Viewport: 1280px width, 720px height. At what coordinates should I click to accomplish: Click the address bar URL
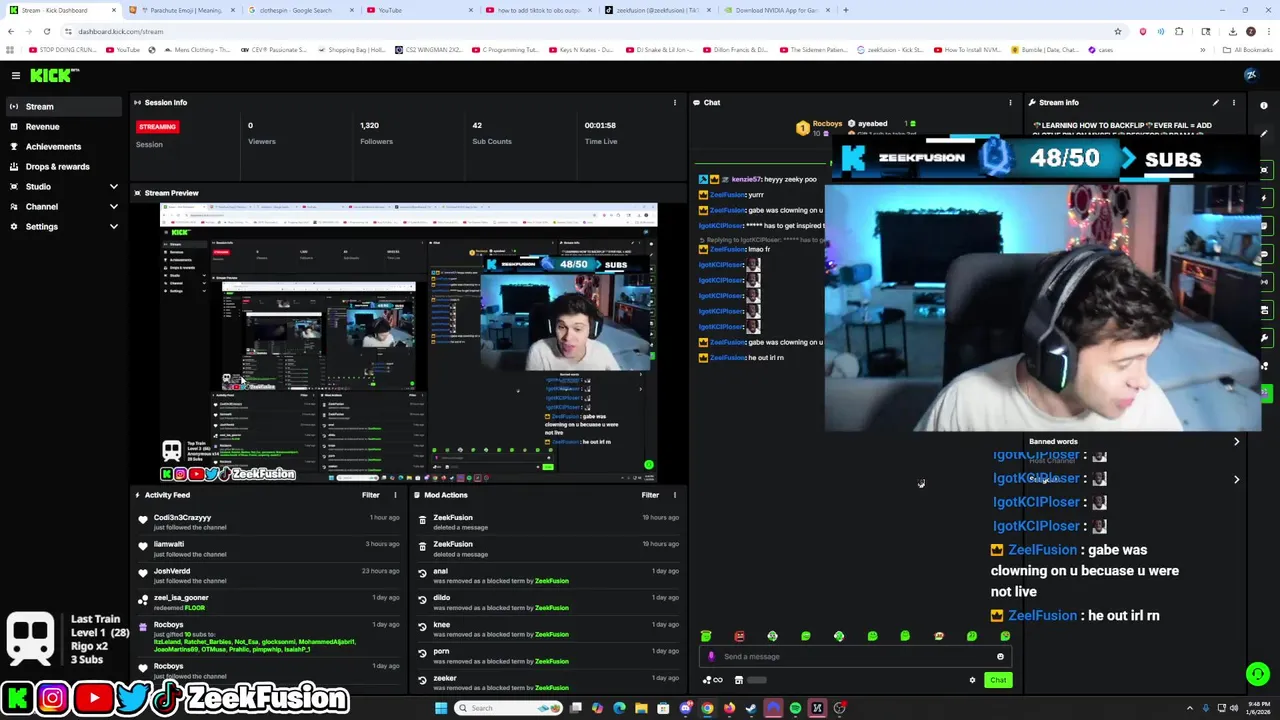pyautogui.click(x=120, y=31)
